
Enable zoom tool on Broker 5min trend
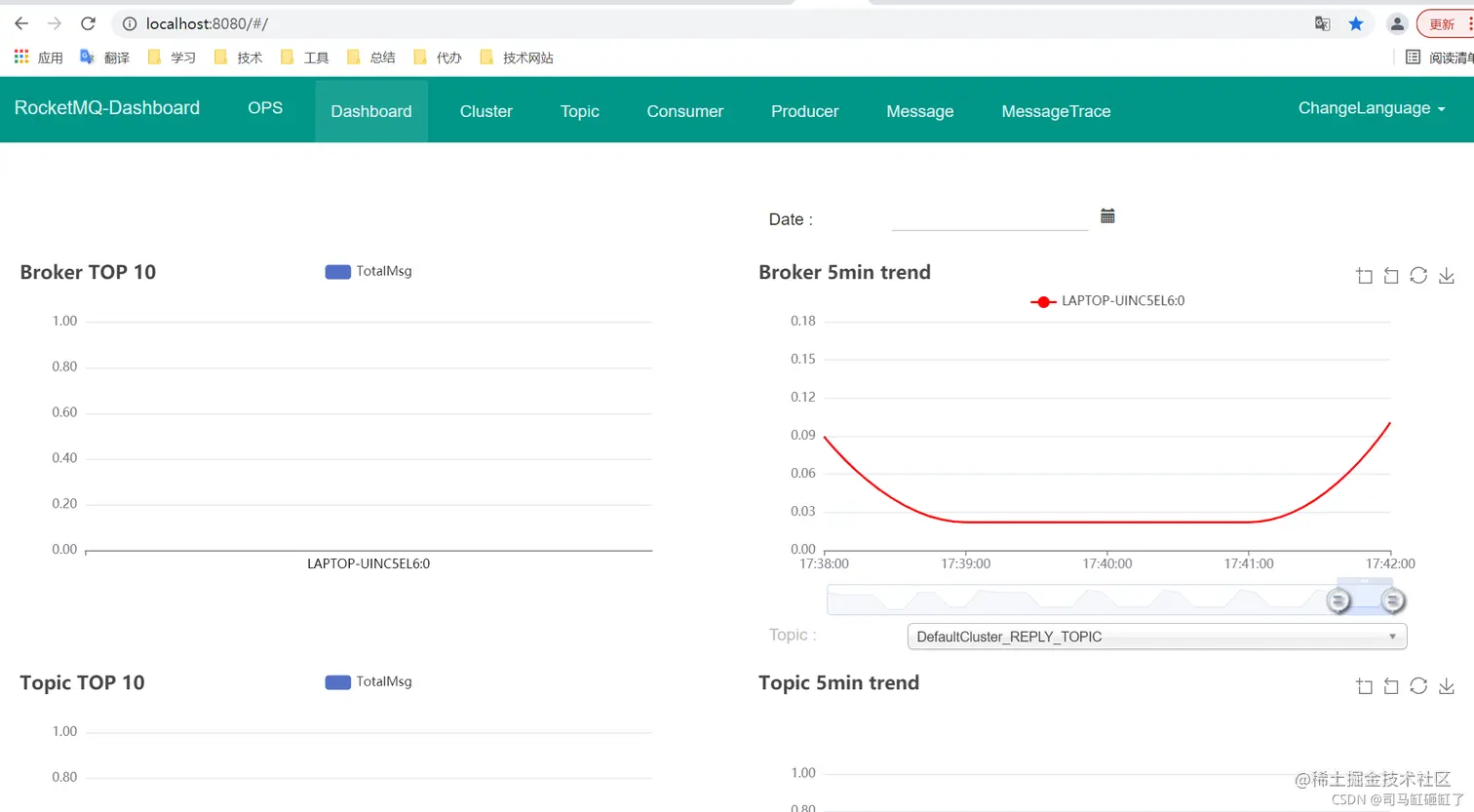point(1364,276)
